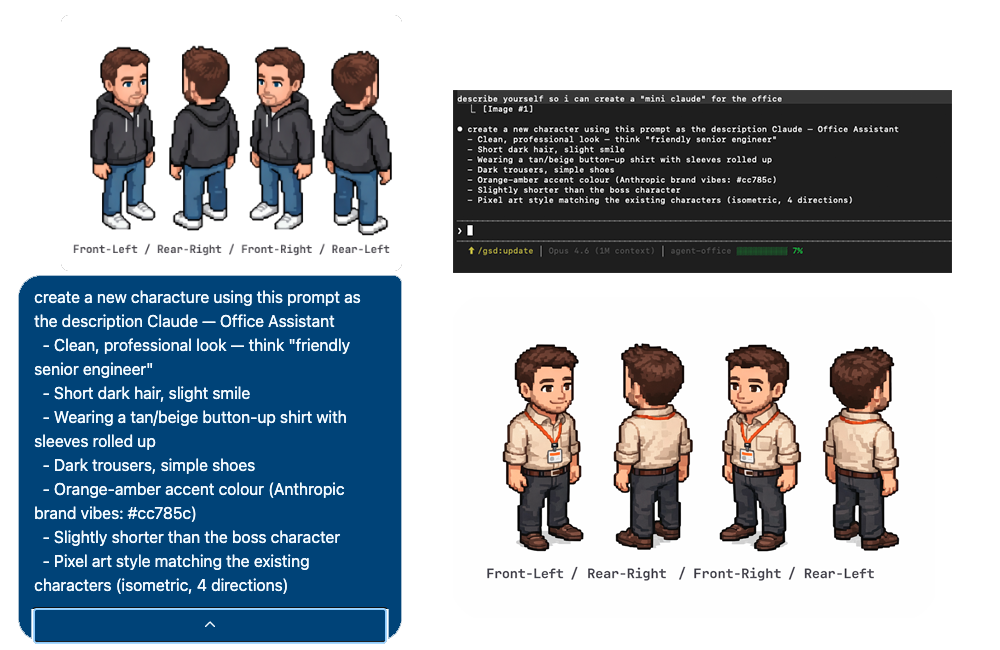Click 'Front-Left' caption under beige-shirt sprites
The image size is (1000, 650).
pos(525,573)
